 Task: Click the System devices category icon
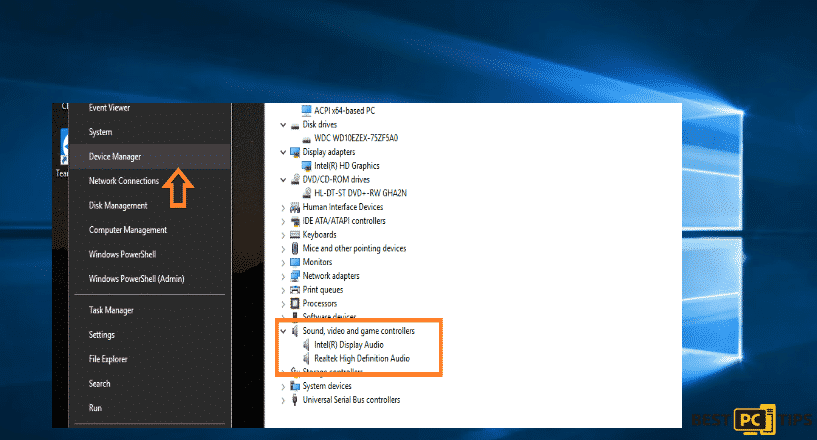295,386
